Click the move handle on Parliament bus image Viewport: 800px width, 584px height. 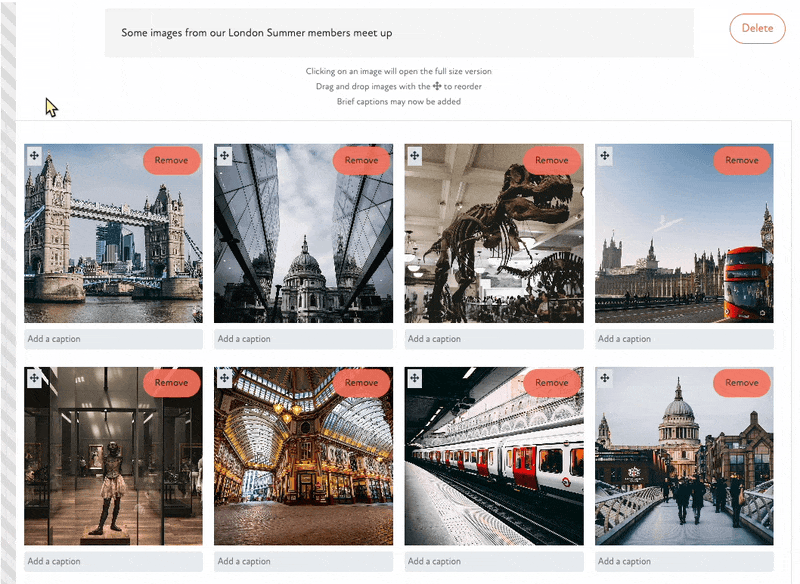pos(604,155)
